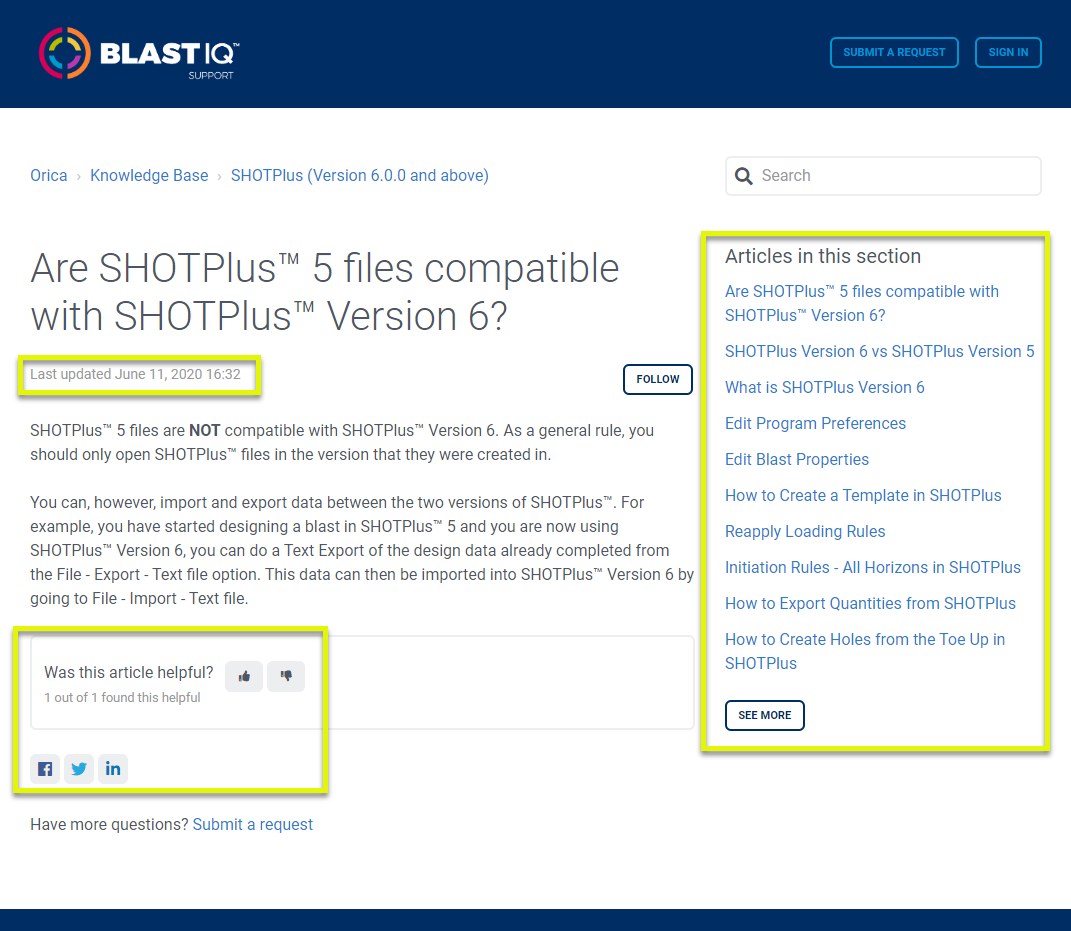
Task: Share the article on Twitter
Action: pyautogui.click(x=79, y=769)
